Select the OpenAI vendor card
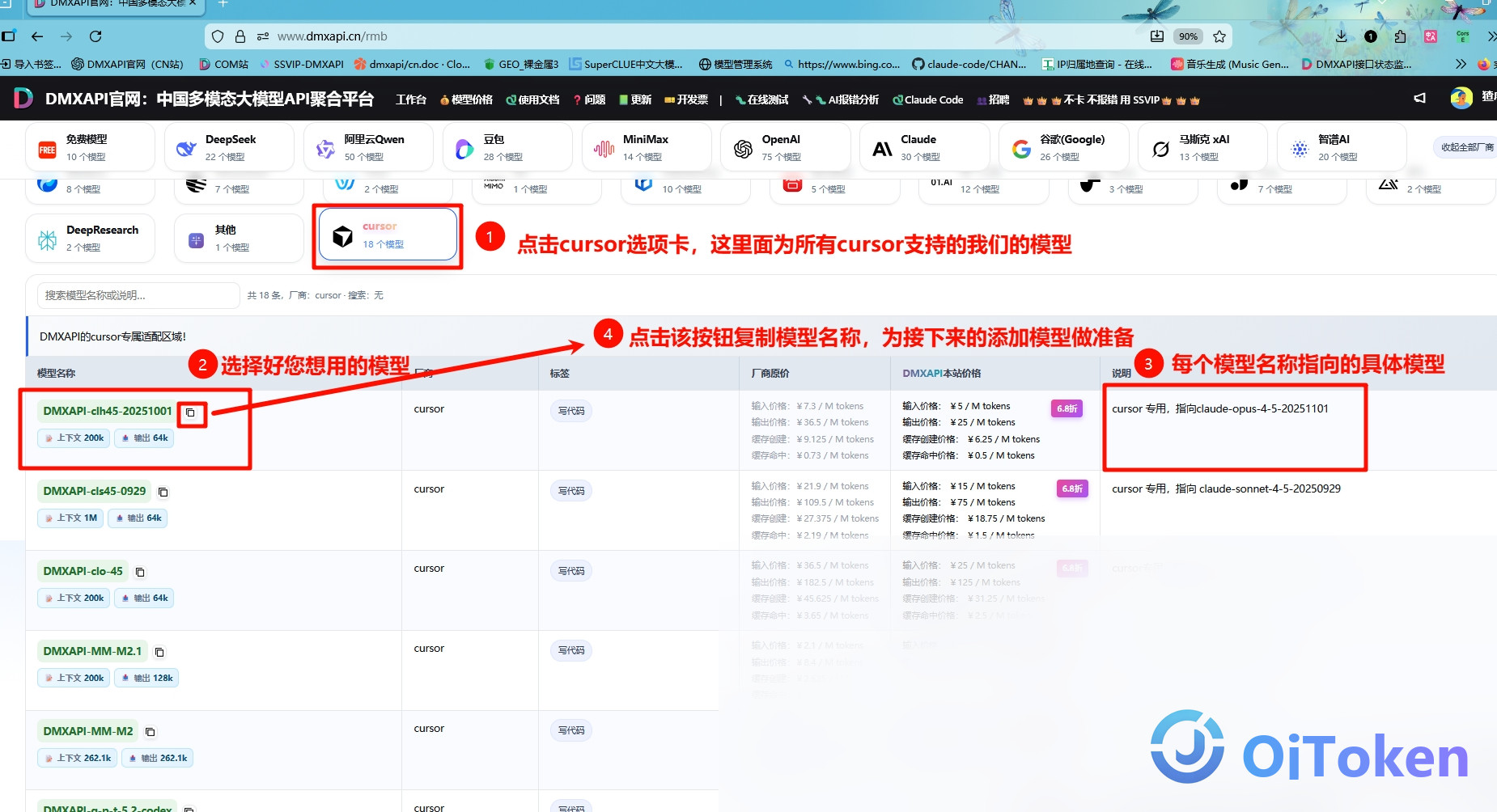This screenshot has width=1497, height=812. pyautogui.click(x=786, y=147)
